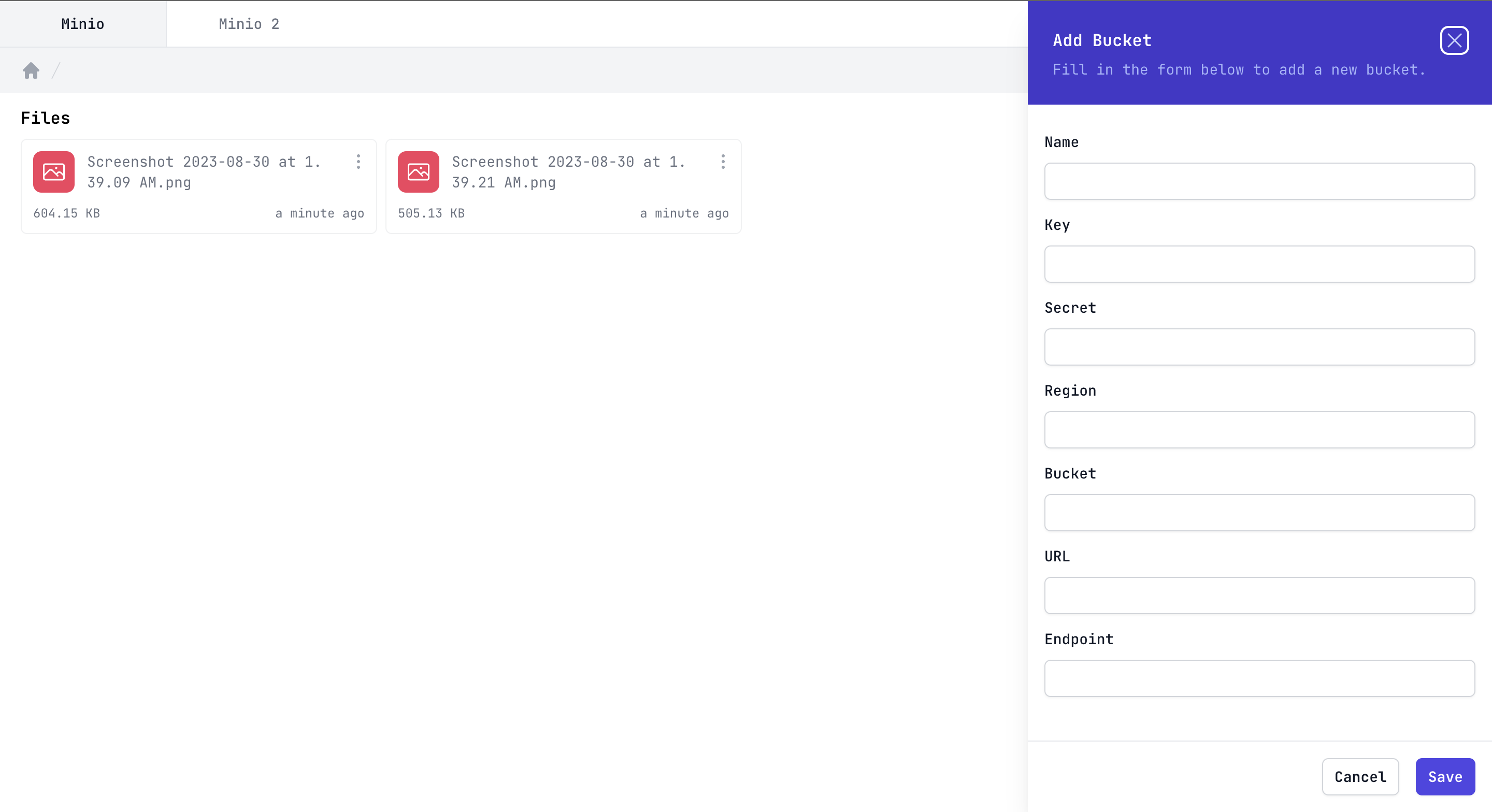The width and height of the screenshot is (1492, 812).
Task: Click the home breadcrumb icon
Action: (x=31, y=70)
